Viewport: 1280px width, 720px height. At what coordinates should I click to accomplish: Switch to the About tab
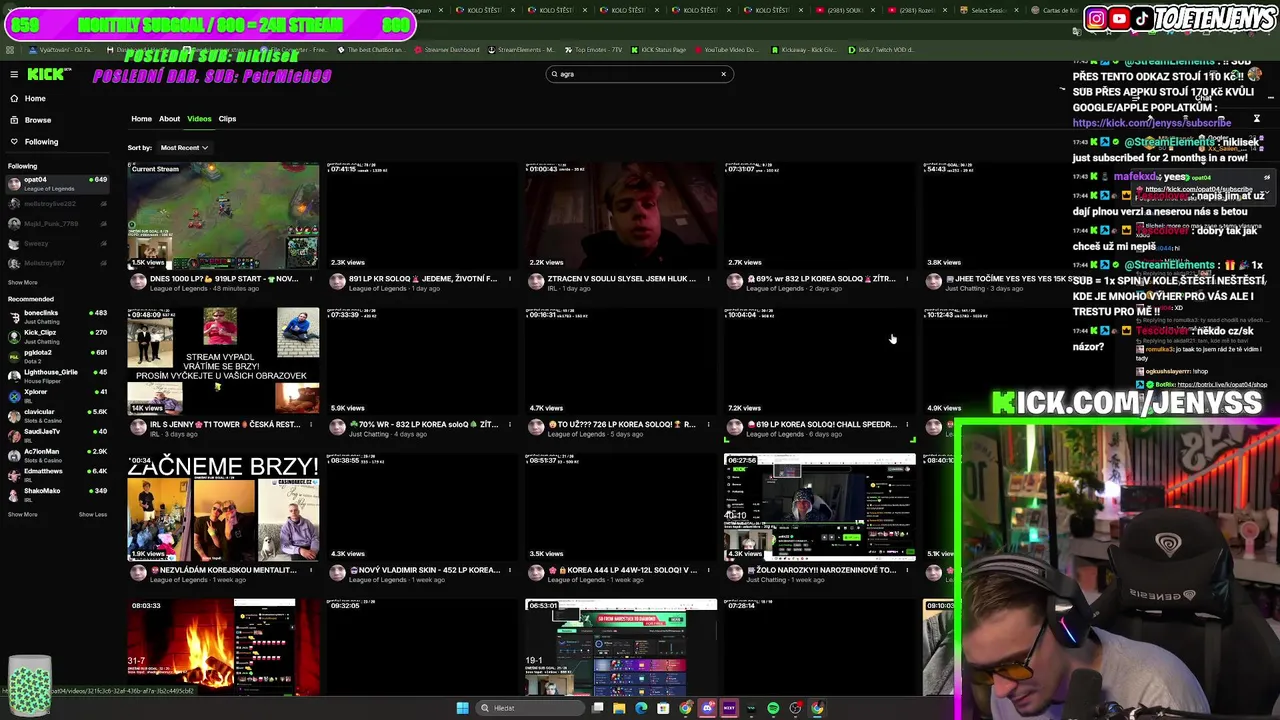coord(169,119)
